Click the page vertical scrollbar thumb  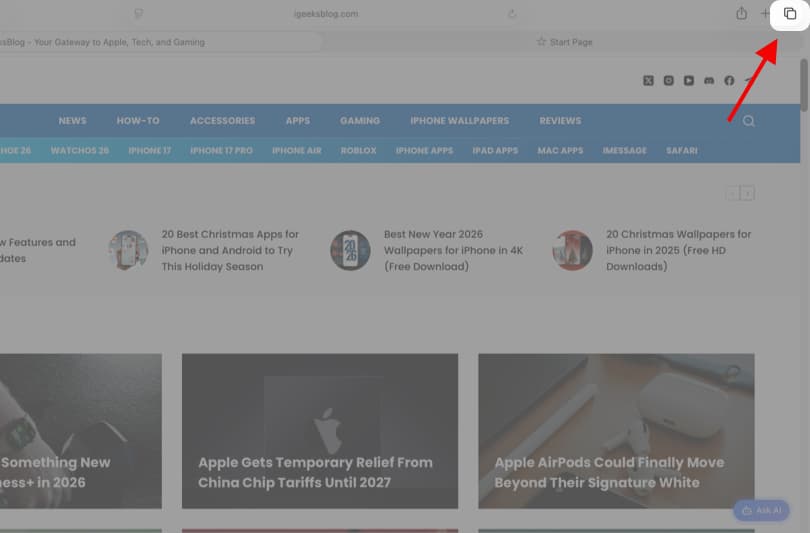click(804, 85)
